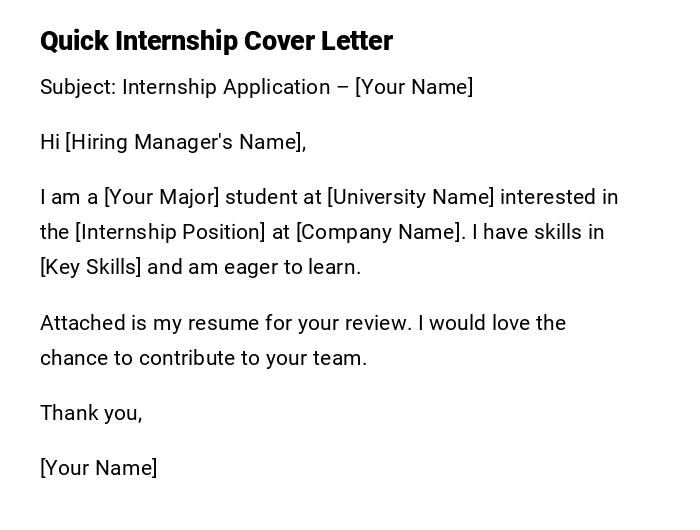Click the [Internship Position] placeholder
This screenshot has height=530, width=700.
(x=170, y=232)
